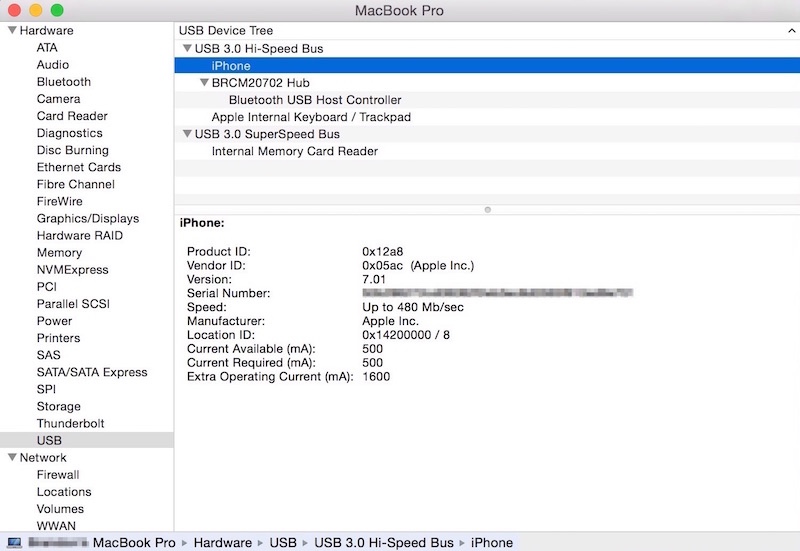Show Storage information
Viewport: 800px width, 551px height.
[x=59, y=407]
